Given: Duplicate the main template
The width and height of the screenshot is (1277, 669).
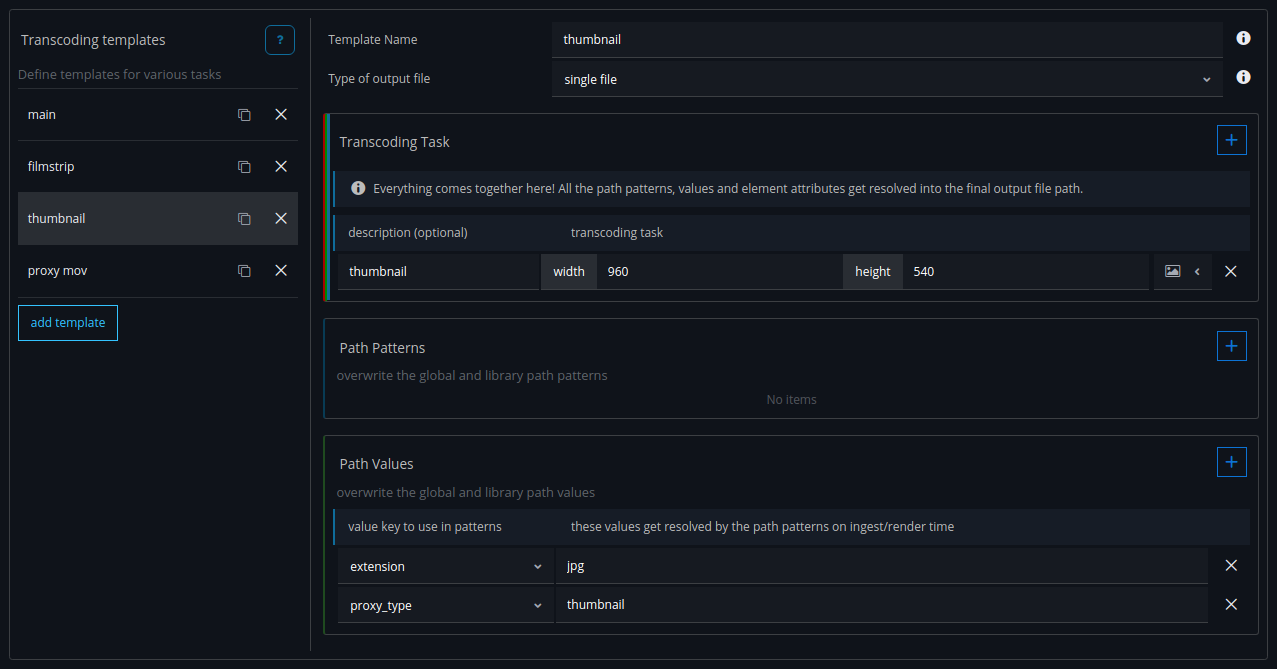Looking at the screenshot, I should click(x=244, y=115).
